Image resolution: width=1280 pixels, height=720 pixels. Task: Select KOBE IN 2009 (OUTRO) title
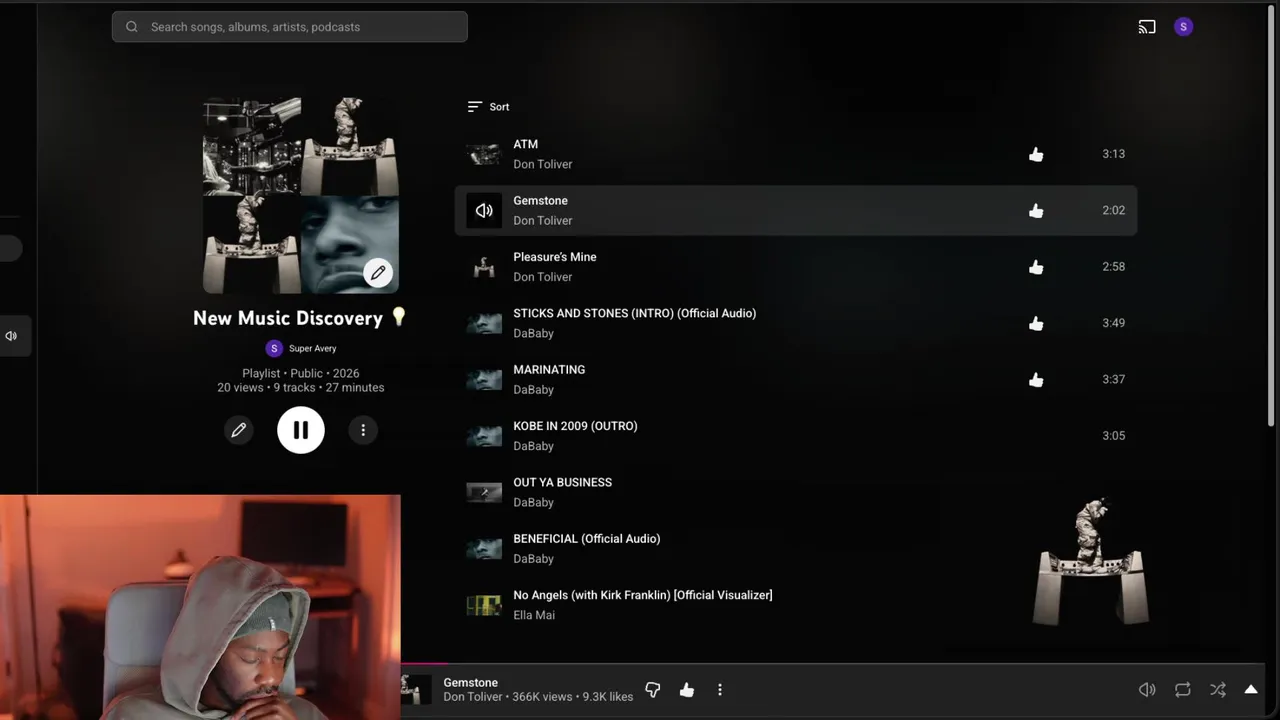[575, 426]
